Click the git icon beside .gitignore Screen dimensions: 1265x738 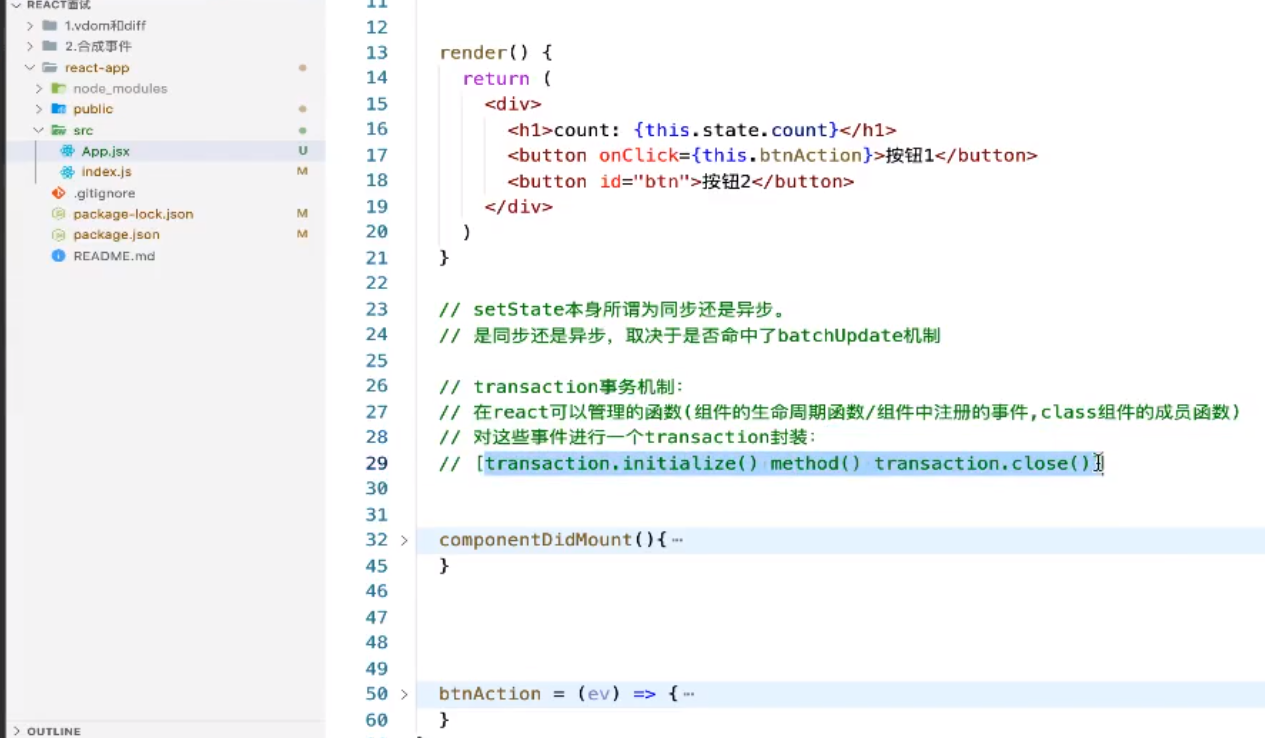[x=58, y=193]
